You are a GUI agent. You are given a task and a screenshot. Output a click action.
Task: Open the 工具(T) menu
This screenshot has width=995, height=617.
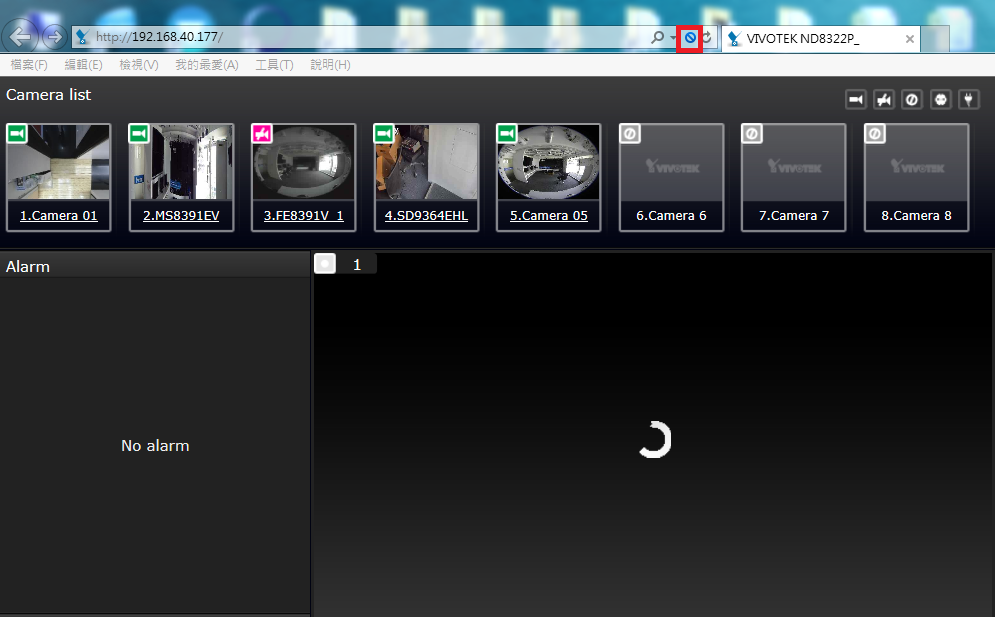tap(274, 65)
